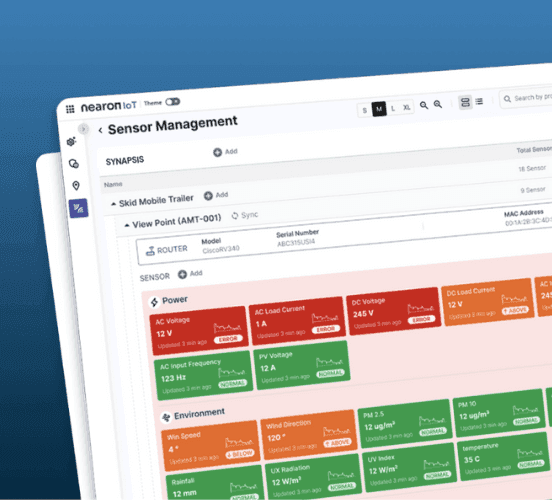Open the PM 2.5 sensor card
Viewport: 552px width, 500px height.
(404, 424)
